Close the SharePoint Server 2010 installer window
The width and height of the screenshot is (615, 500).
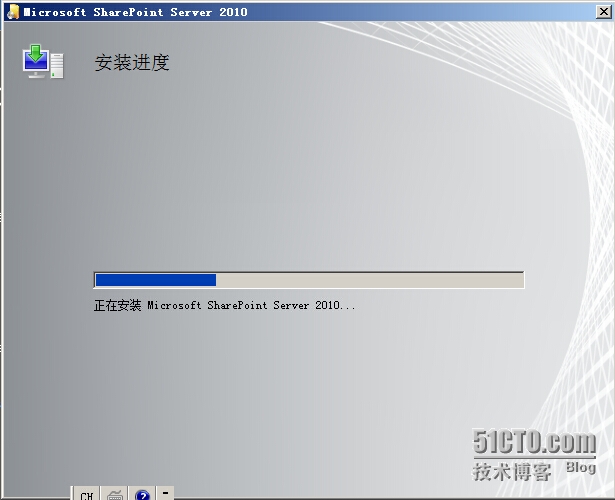coord(603,12)
